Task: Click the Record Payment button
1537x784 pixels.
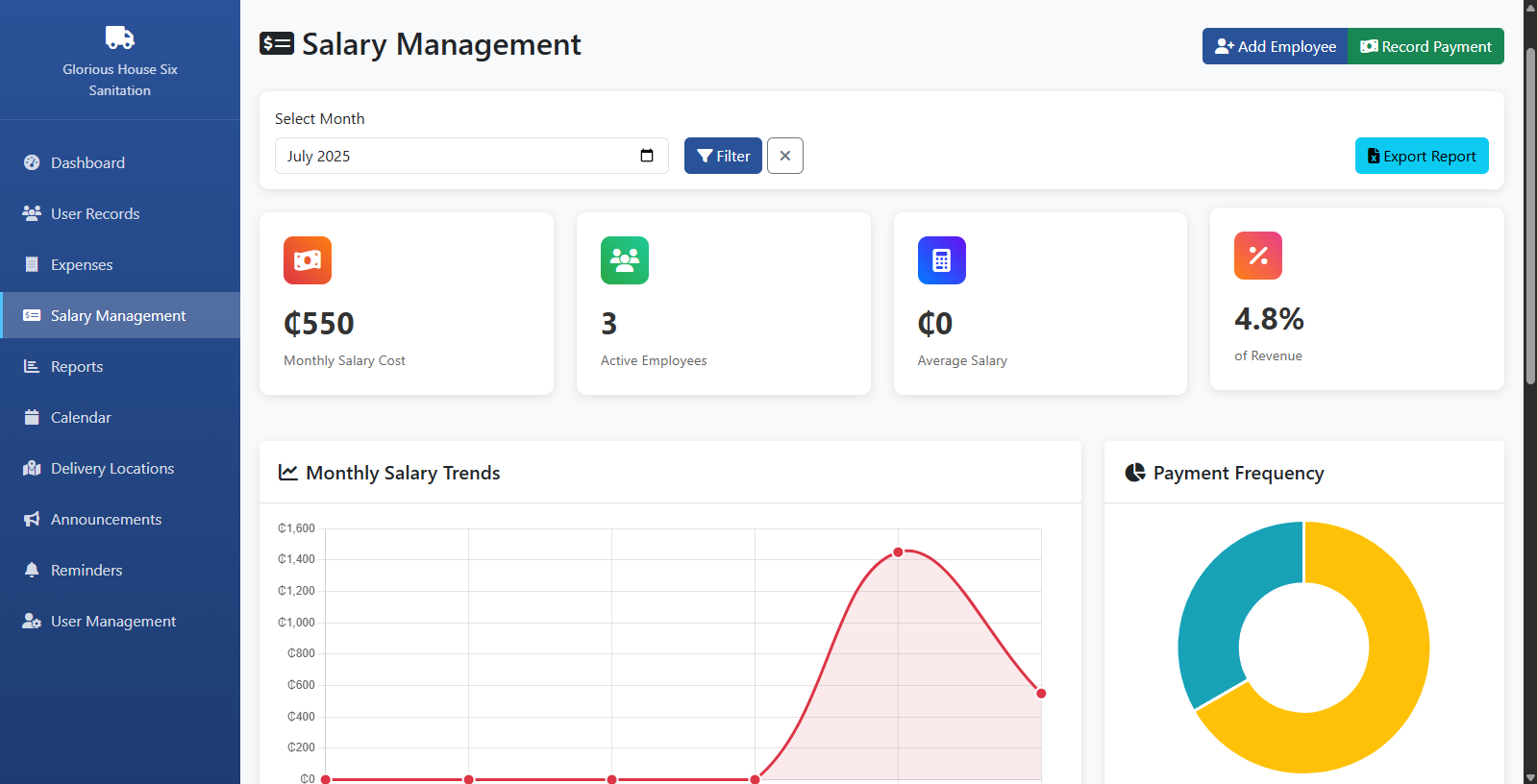Action: [1425, 46]
